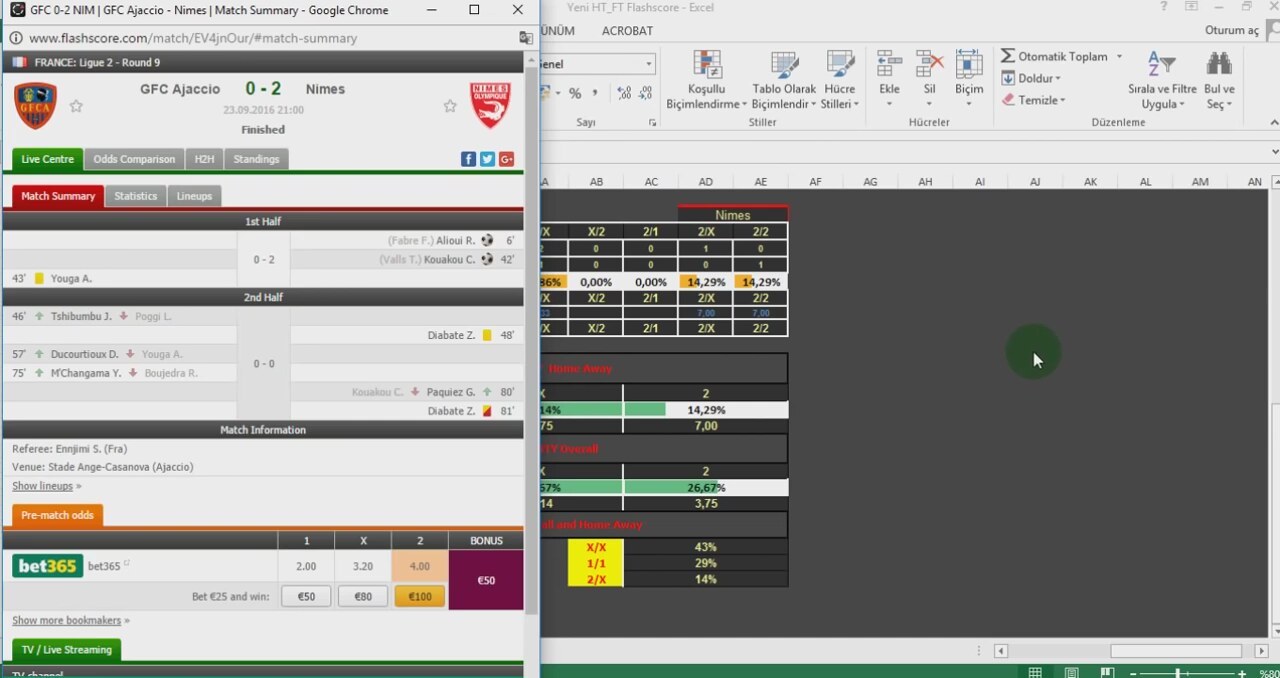Screen dimensions: 1280x678
Task: Apply percent style in Excel
Action: coord(574,93)
